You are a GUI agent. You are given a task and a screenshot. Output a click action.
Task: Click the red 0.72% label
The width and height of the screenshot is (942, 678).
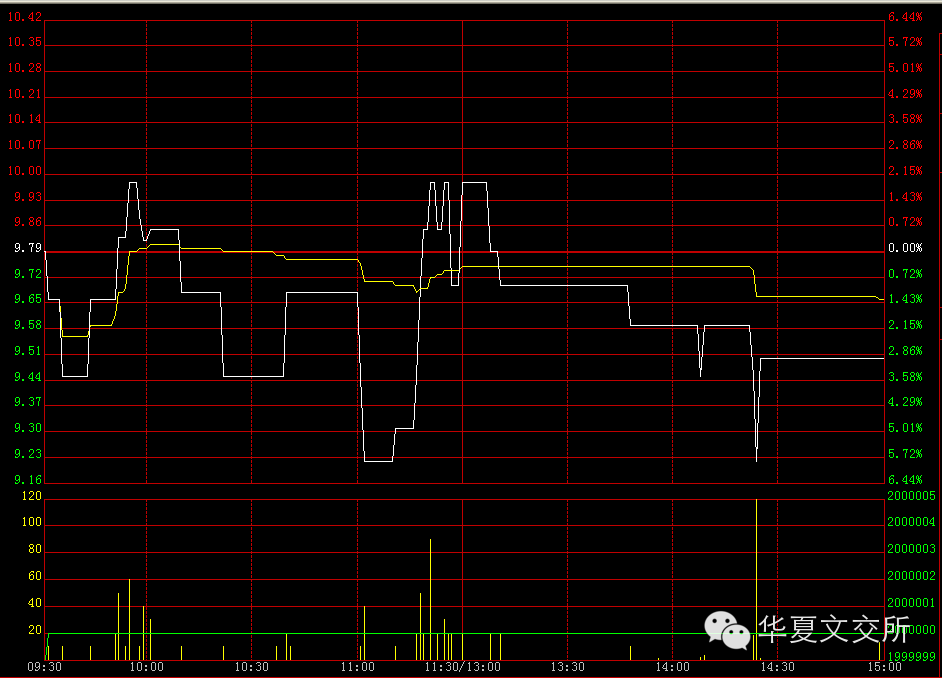point(905,222)
